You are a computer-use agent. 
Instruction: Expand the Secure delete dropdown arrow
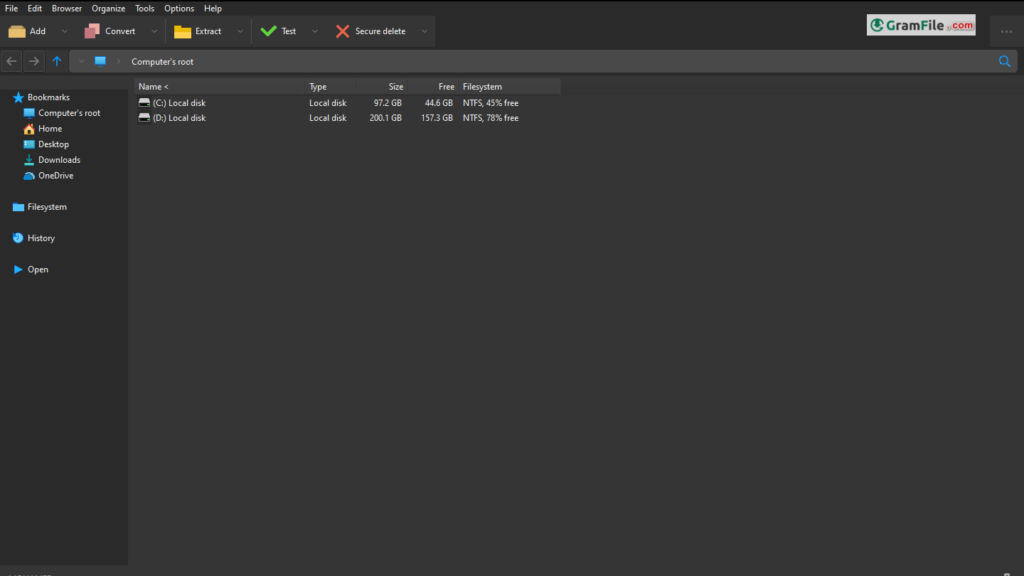click(424, 31)
